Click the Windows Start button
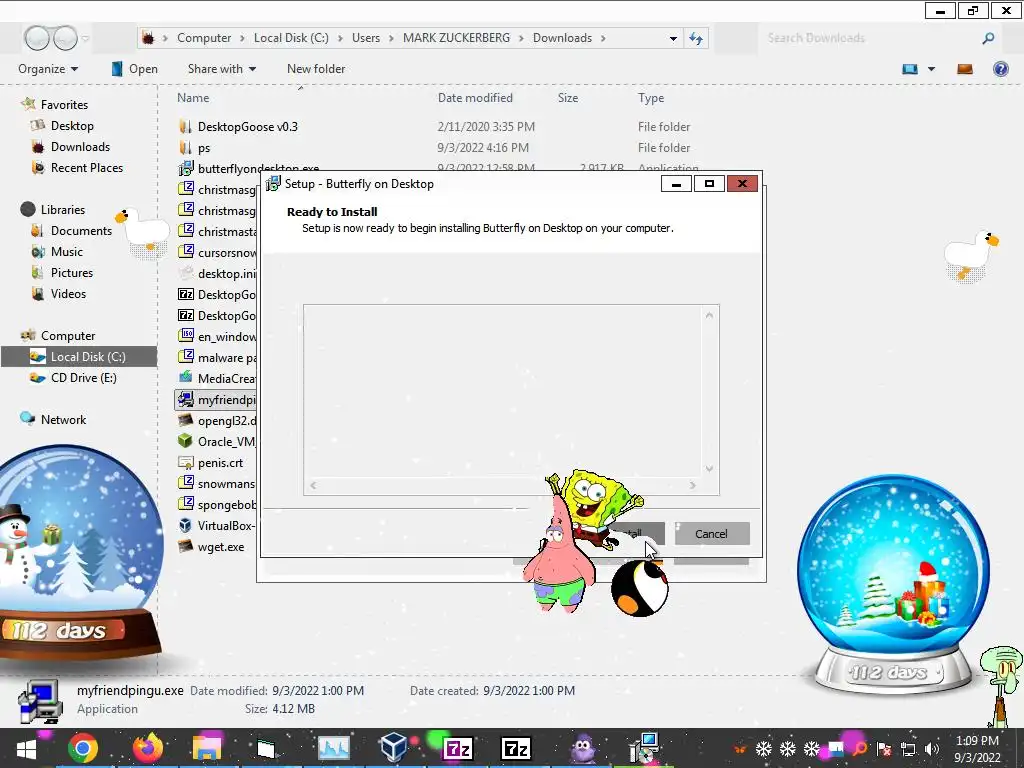Image resolution: width=1024 pixels, height=768 pixels. pyautogui.click(x=27, y=748)
